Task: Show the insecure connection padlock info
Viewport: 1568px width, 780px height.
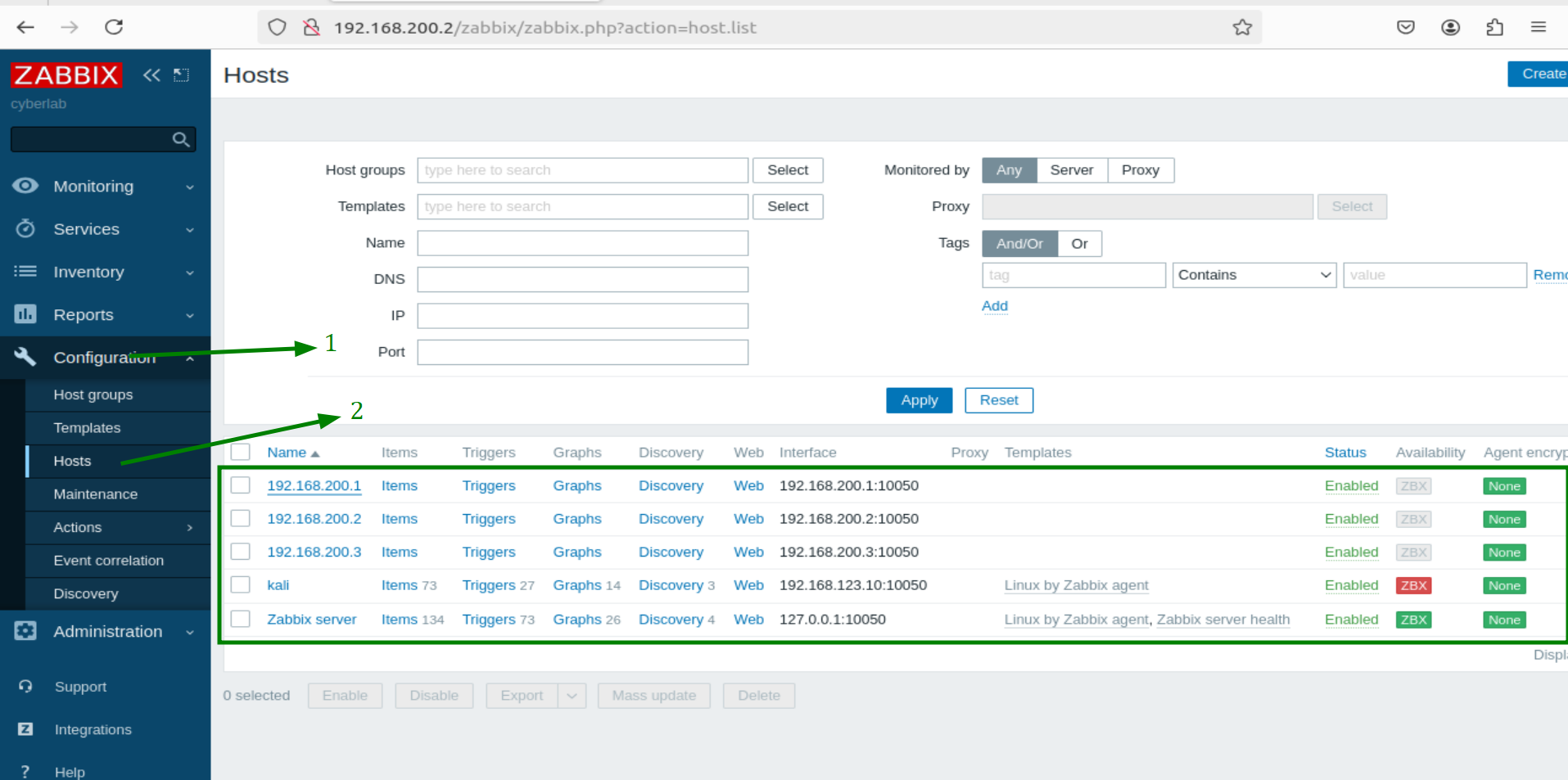Action: [311, 27]
